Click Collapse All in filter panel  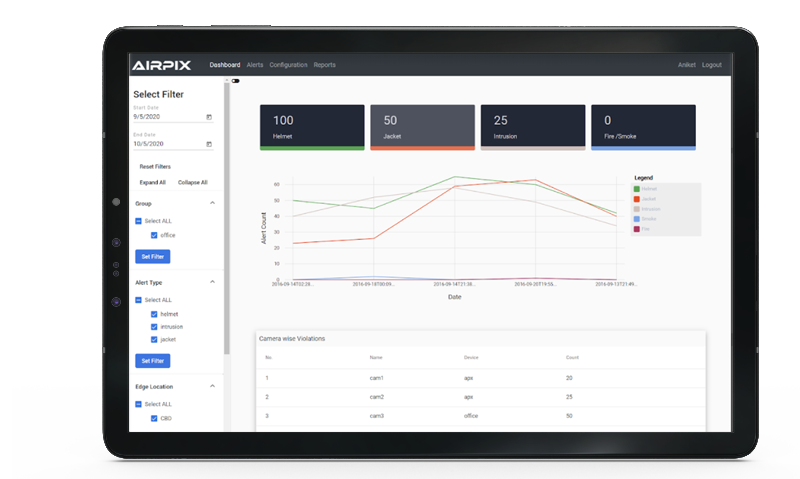pos(192,182)
